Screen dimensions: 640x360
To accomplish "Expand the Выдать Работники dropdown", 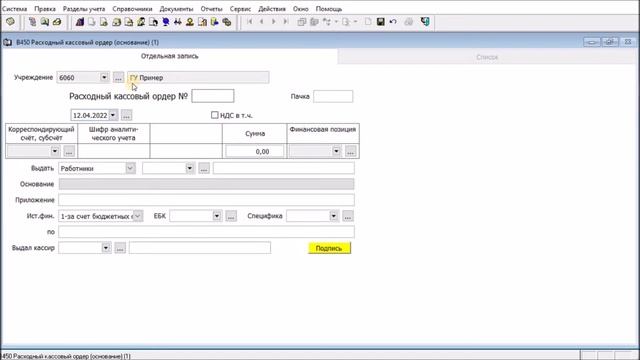I will point(130,168).
